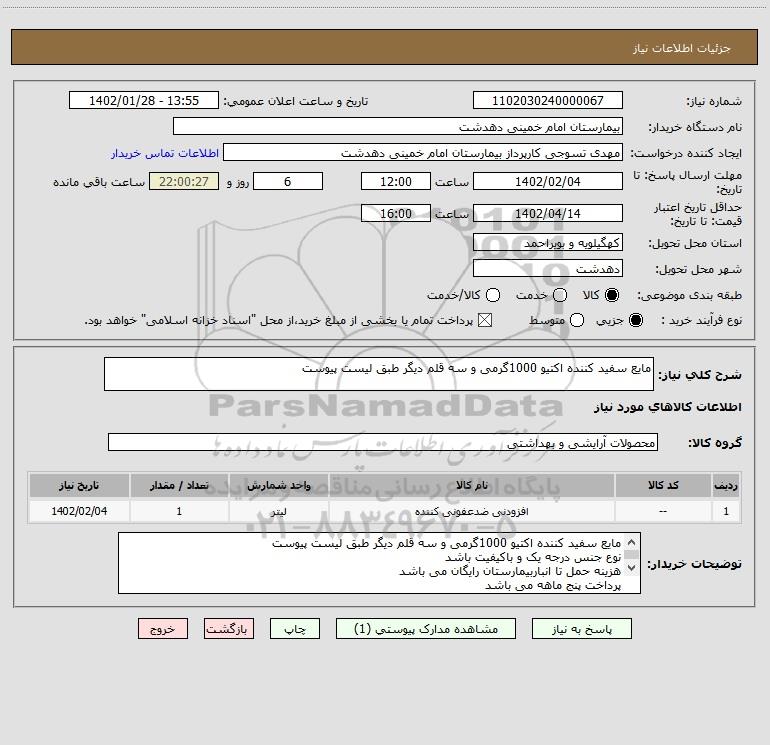This screenshot has width=770, height=745.
Task: Click the product group field محصولات آرایشی و بهداشتی
Action: pos(383,442)
